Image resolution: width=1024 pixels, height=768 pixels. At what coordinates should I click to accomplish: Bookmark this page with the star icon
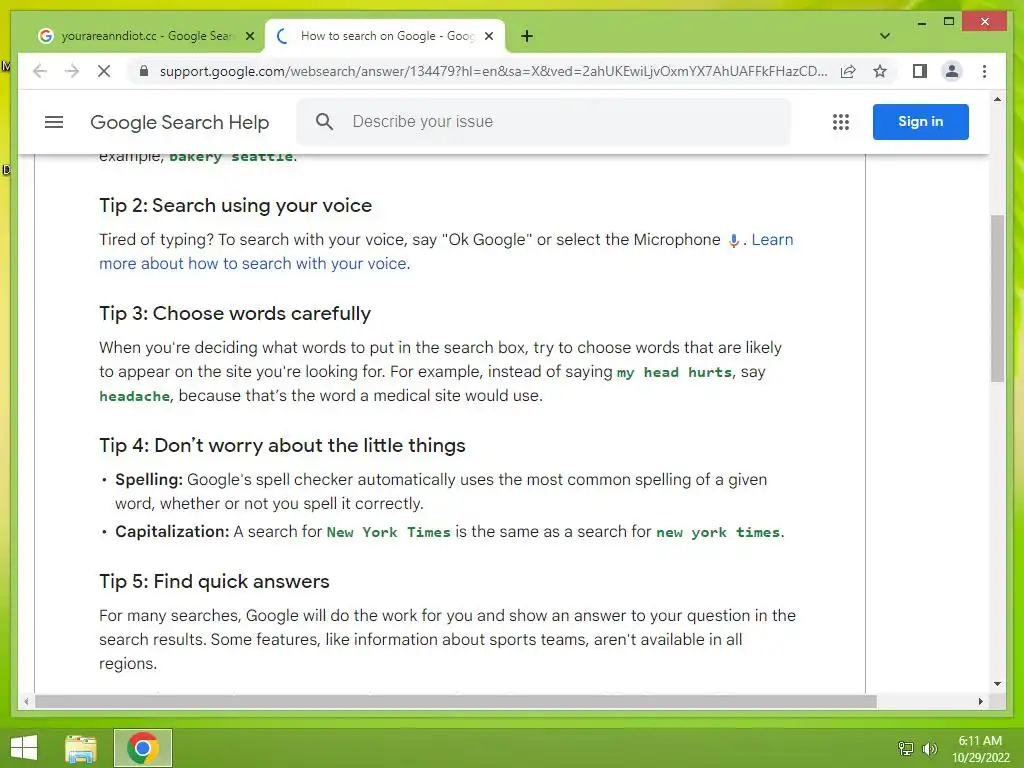(880, 71)
